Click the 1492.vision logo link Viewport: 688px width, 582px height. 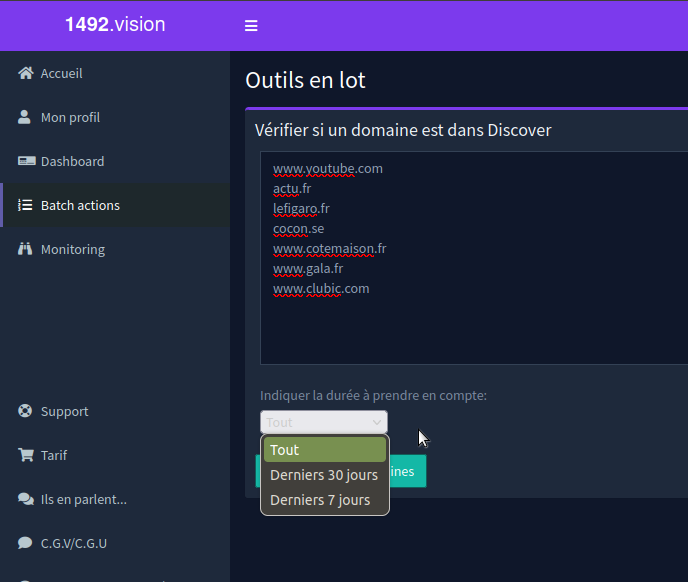point(115,25)
